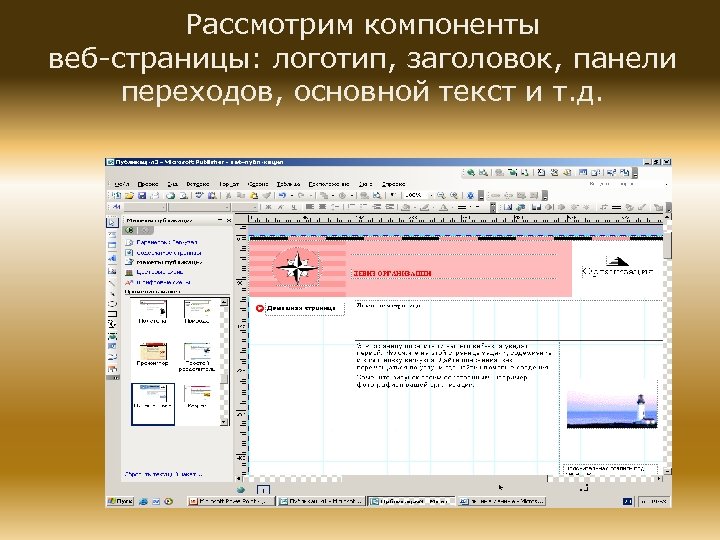Click the Italic (К) formatting icon
This screenshot has width=720, height=540.
click(x=281, y=208)
